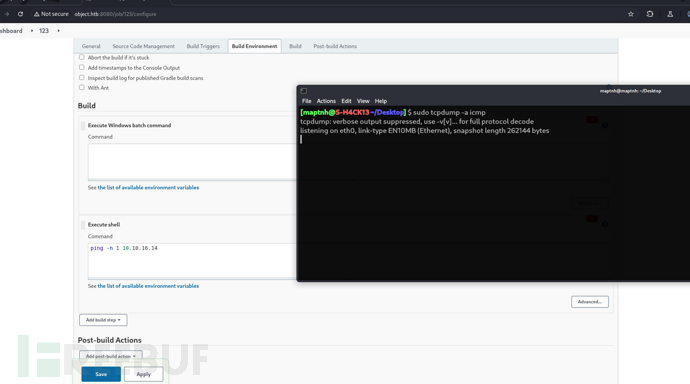This screenshot has height=384, width=690.
Task: Grab the Execute Windows batch command drag handle
Action: [83, 126]
